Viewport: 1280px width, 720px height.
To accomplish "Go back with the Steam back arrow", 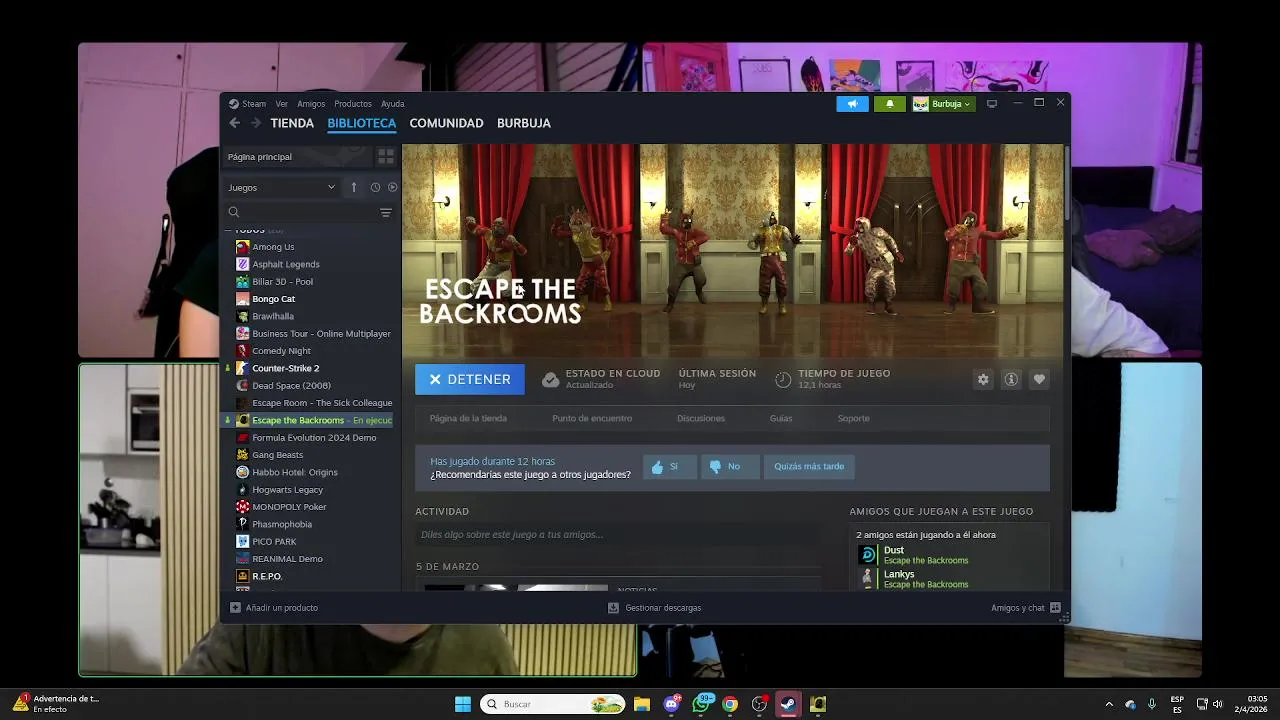I will point(234,123).
